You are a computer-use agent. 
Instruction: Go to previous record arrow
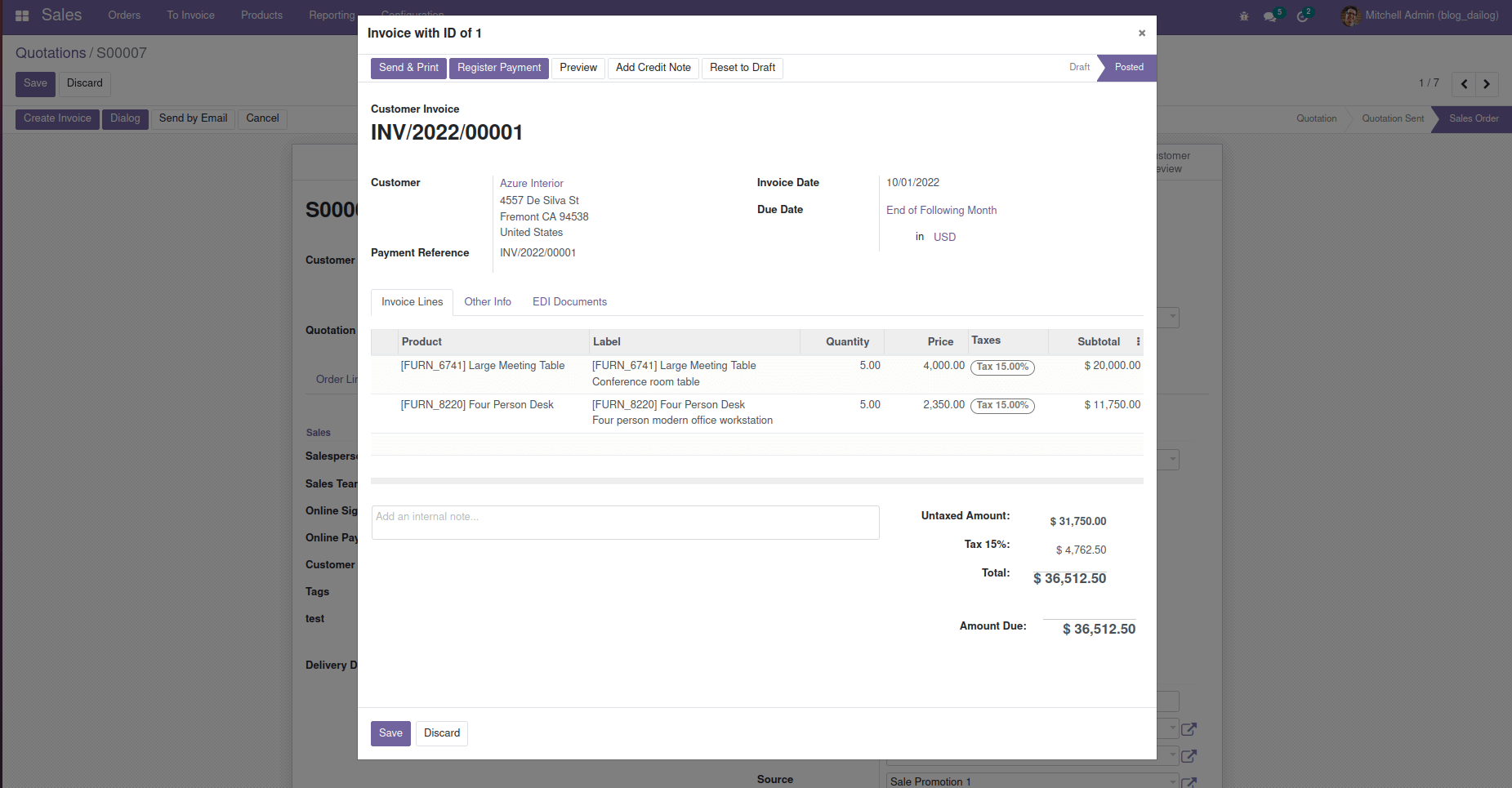tap(1464, 84)
